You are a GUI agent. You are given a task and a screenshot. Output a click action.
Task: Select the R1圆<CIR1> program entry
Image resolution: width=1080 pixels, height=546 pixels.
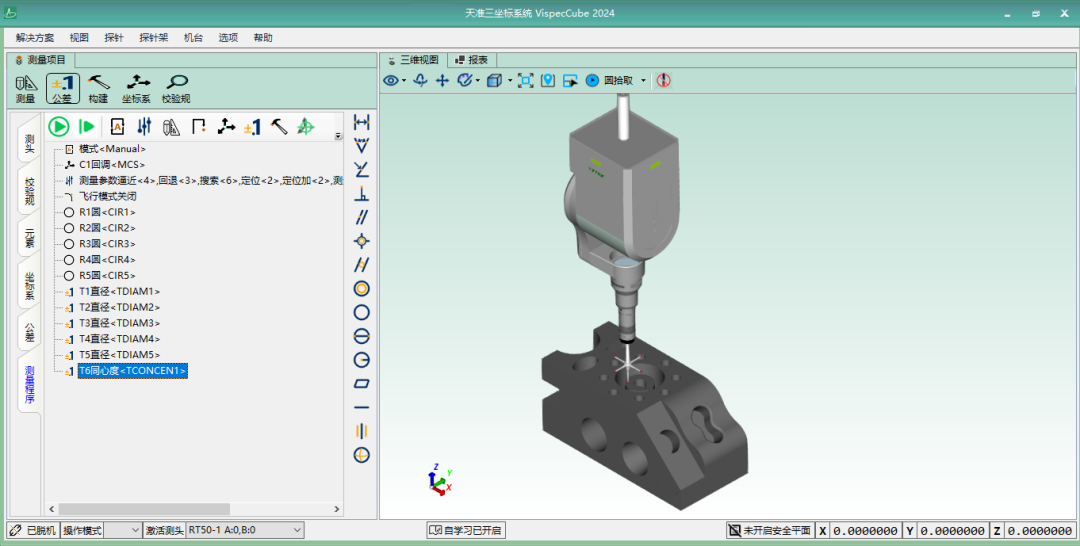[x=107, y=212]
